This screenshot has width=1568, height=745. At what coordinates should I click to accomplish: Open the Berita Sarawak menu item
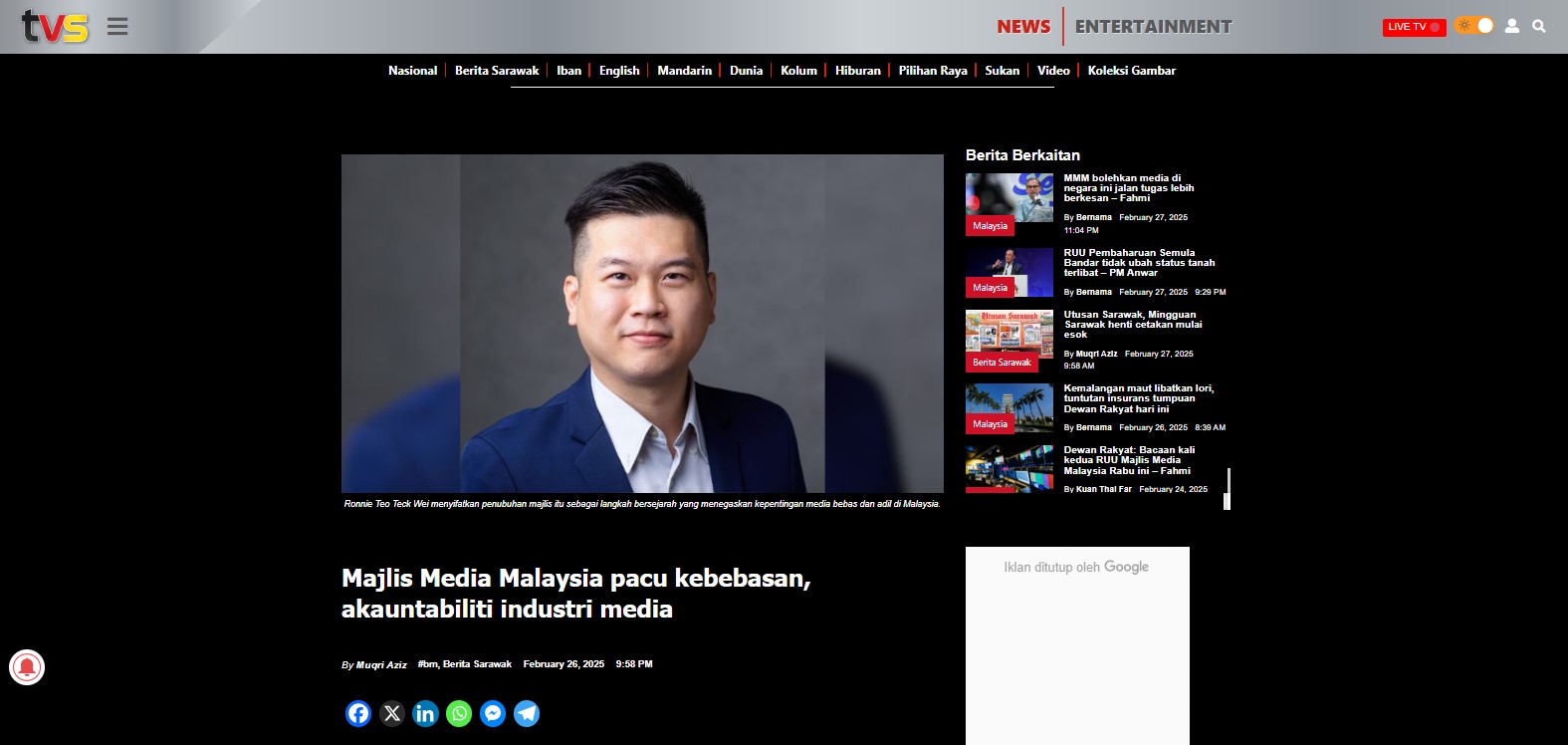coord(497,71)
